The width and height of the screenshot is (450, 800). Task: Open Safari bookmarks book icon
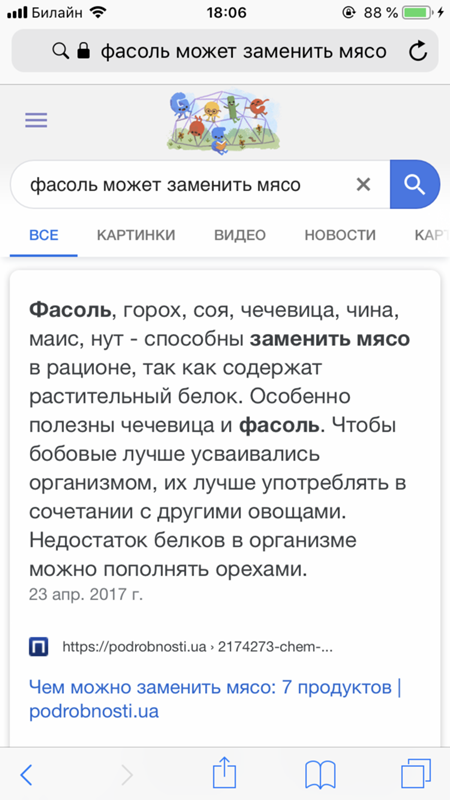click(x=320, y=775)
